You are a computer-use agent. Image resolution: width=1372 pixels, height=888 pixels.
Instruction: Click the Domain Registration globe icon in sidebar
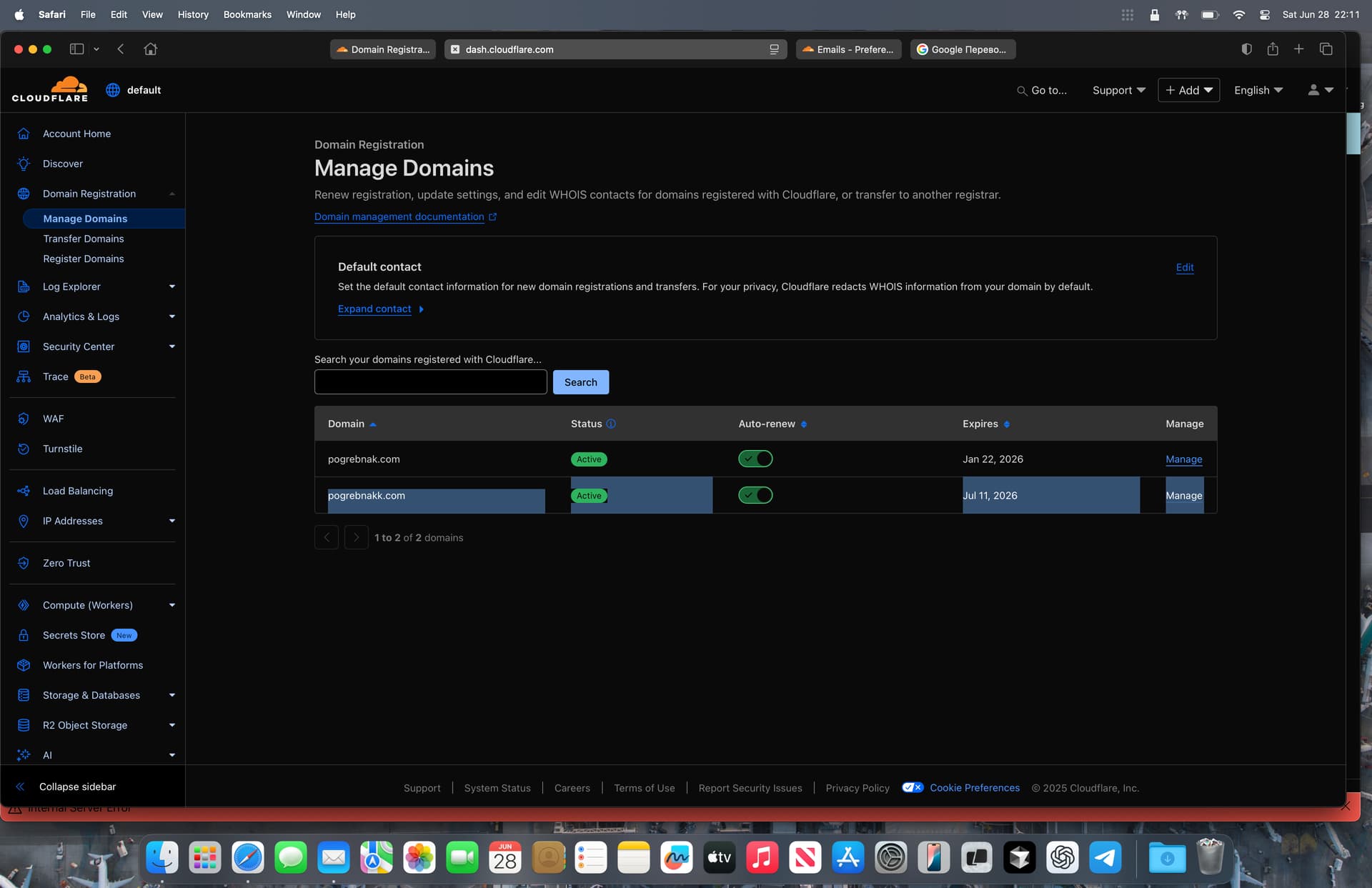(24, 194)
